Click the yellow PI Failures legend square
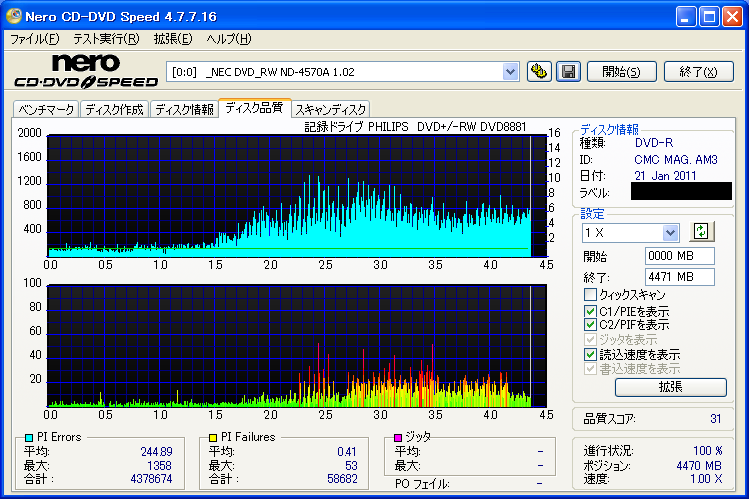The image size is (749, 499). [213, 437]
